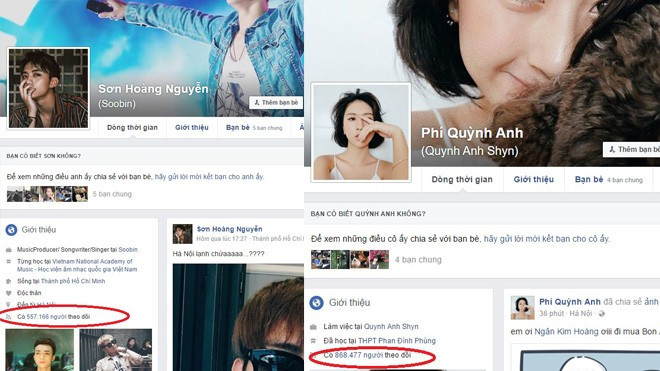660x371 pixels.
Task: Click 'hãy gửi lời mời kết bạn cho cô ấy' link
Action: [546, 239]
